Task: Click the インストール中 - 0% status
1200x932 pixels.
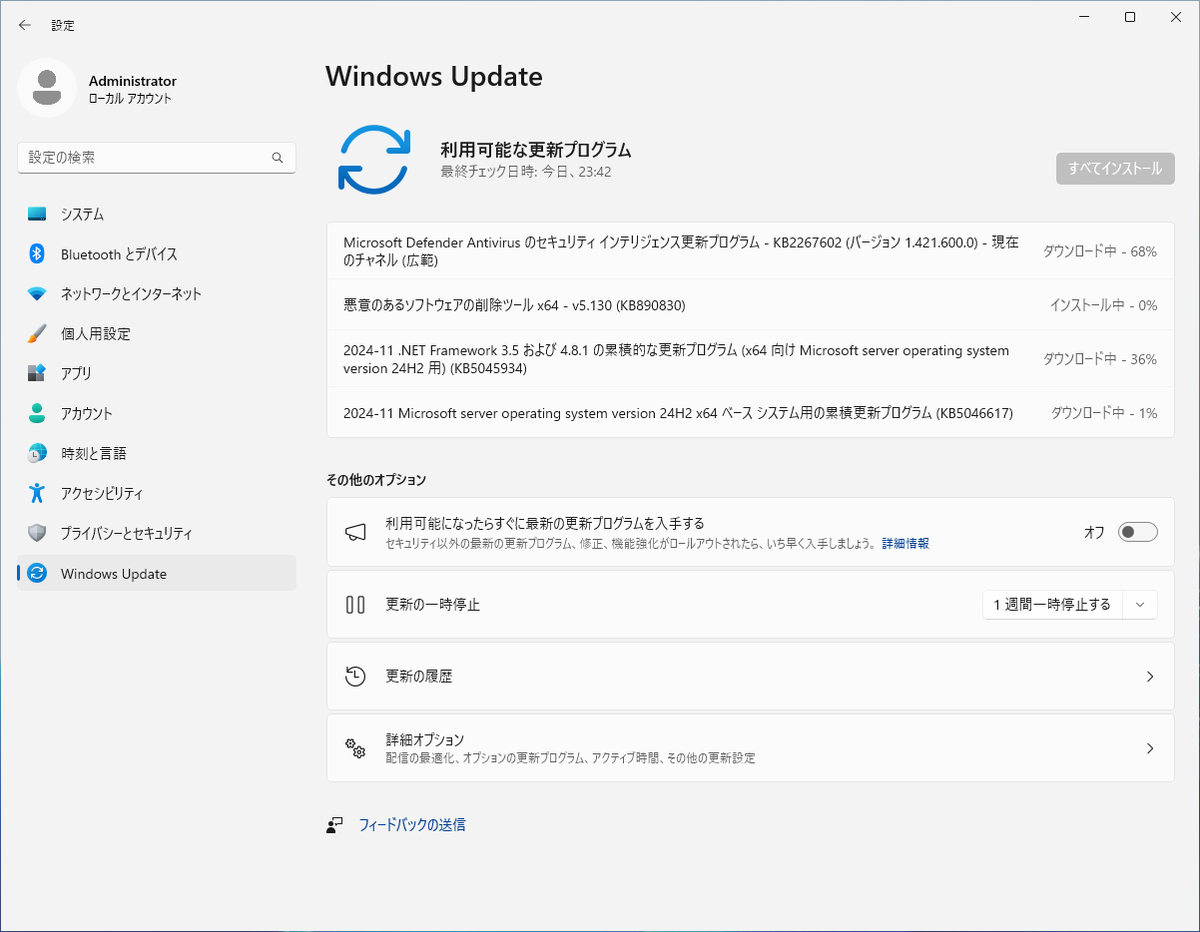Action: 1103,305
